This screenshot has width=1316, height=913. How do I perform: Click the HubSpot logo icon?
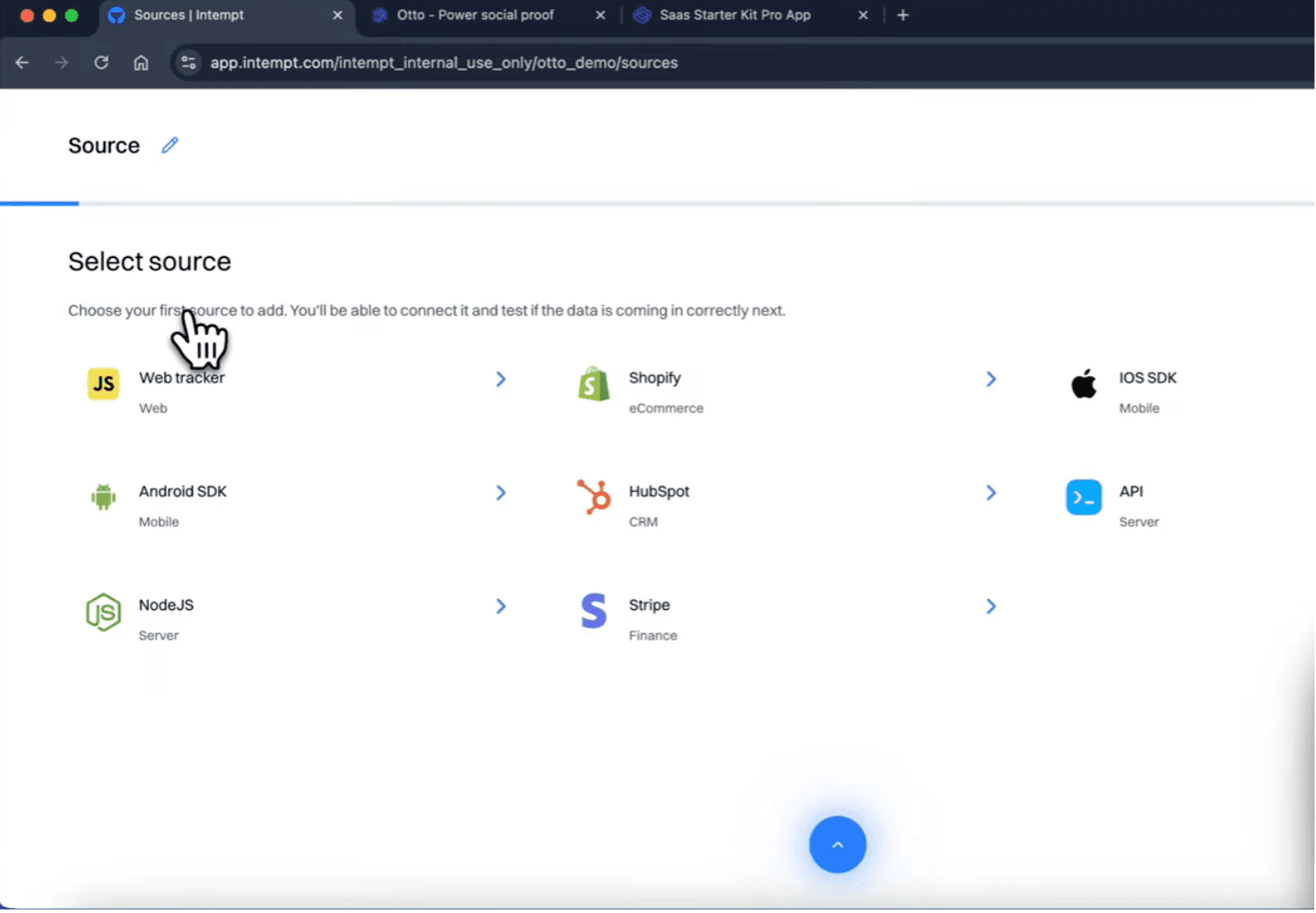tap(593, 497)
